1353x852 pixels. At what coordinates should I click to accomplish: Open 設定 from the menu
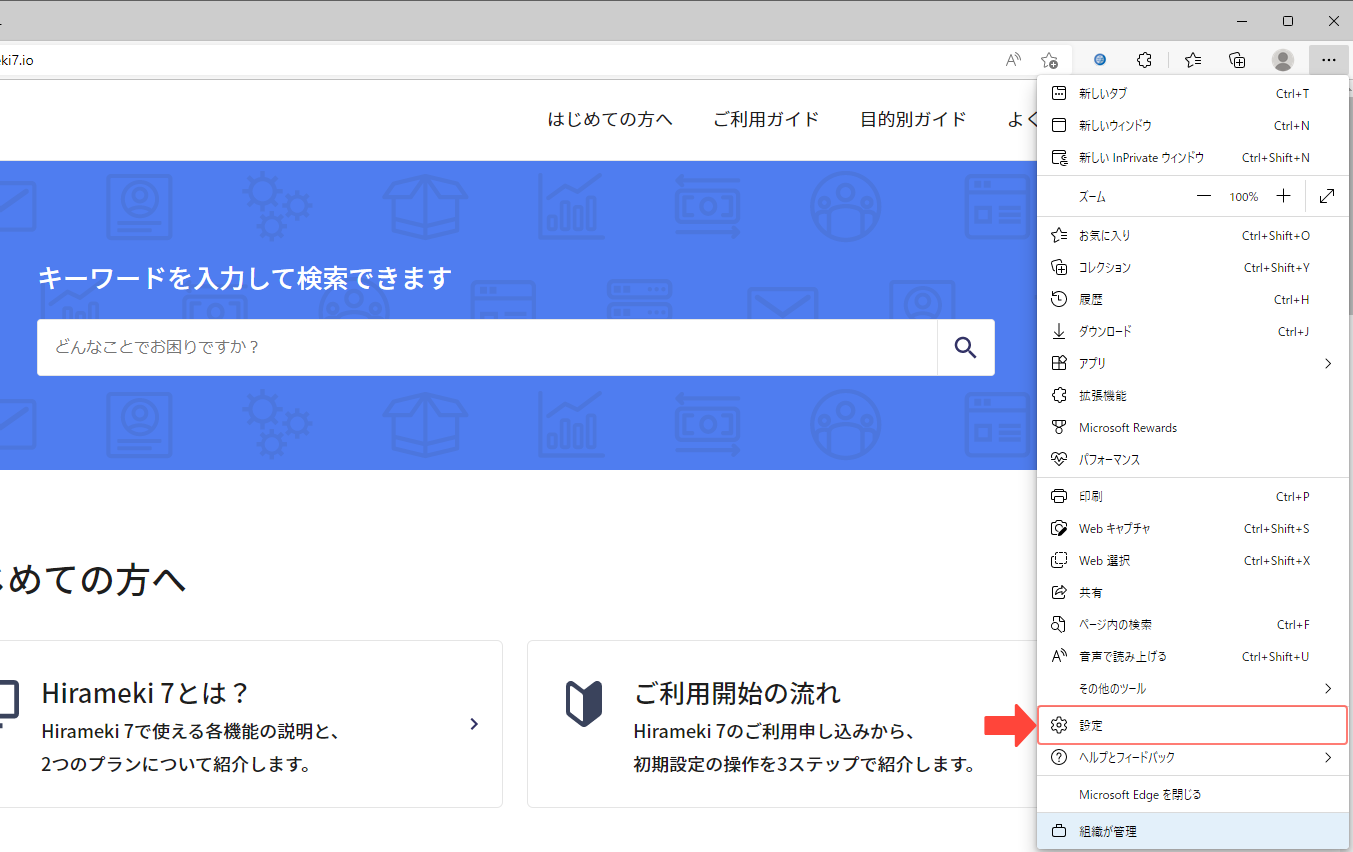click(1193, 725)
